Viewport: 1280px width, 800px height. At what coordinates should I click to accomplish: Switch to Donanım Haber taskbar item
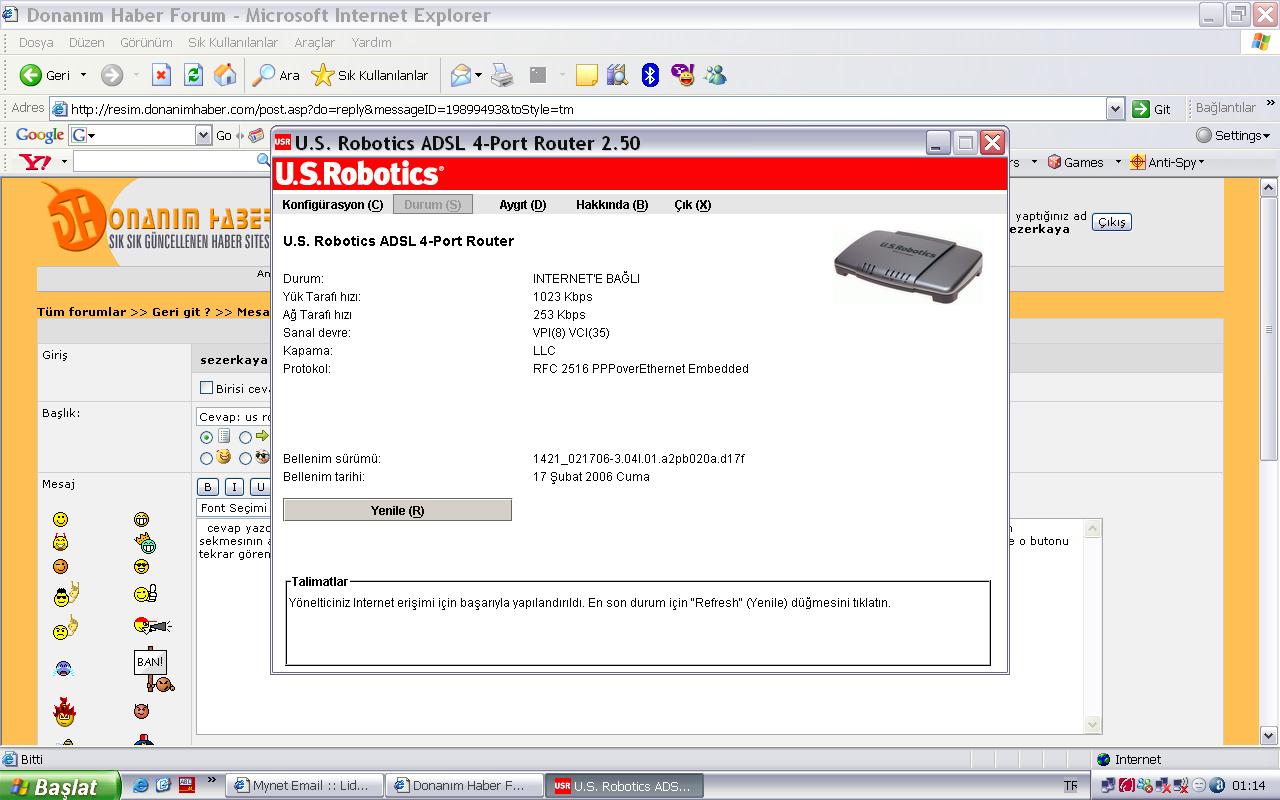click(465, 786)
